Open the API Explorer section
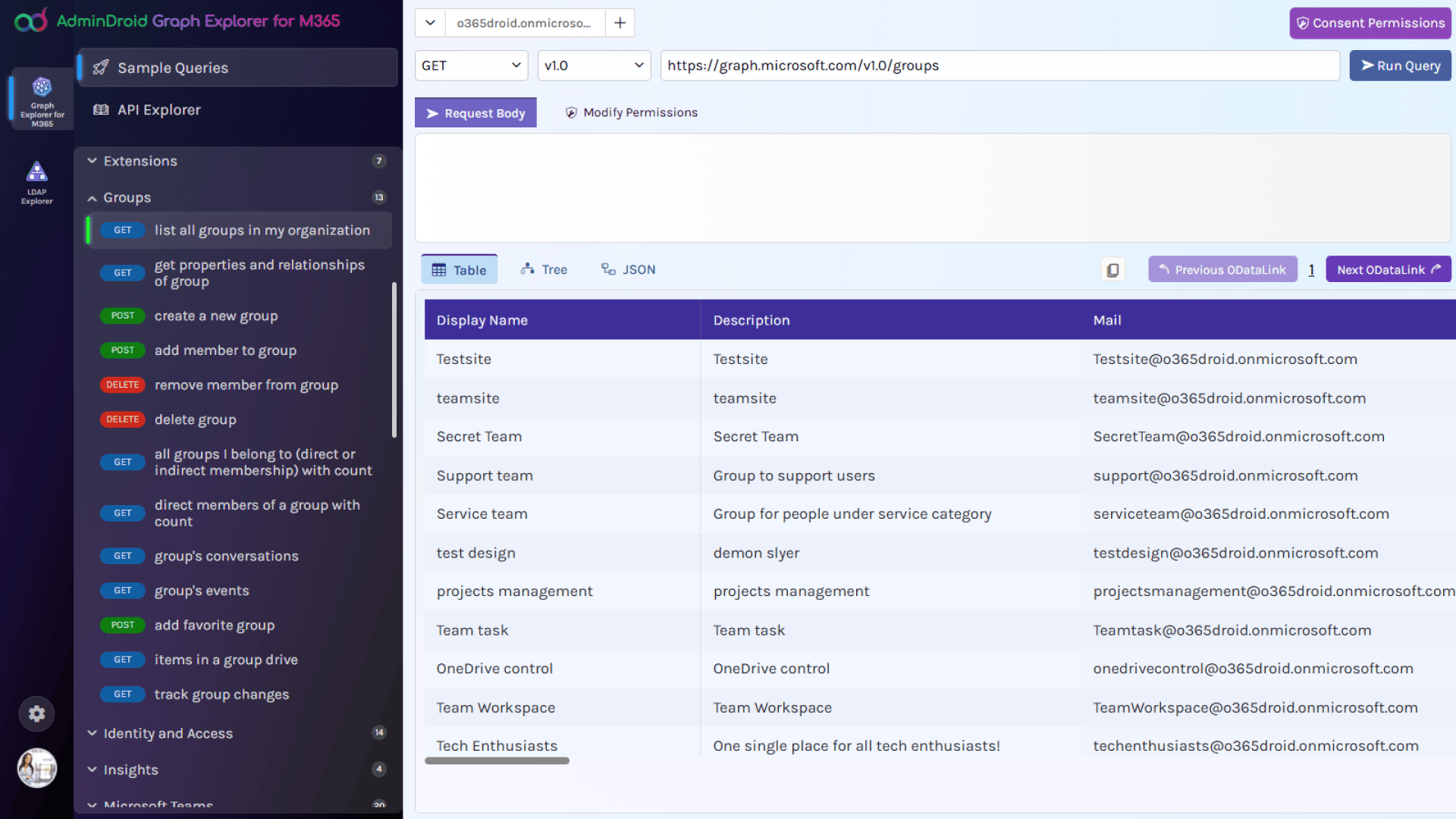This screenshot has height=819, width=1456. 158,109
